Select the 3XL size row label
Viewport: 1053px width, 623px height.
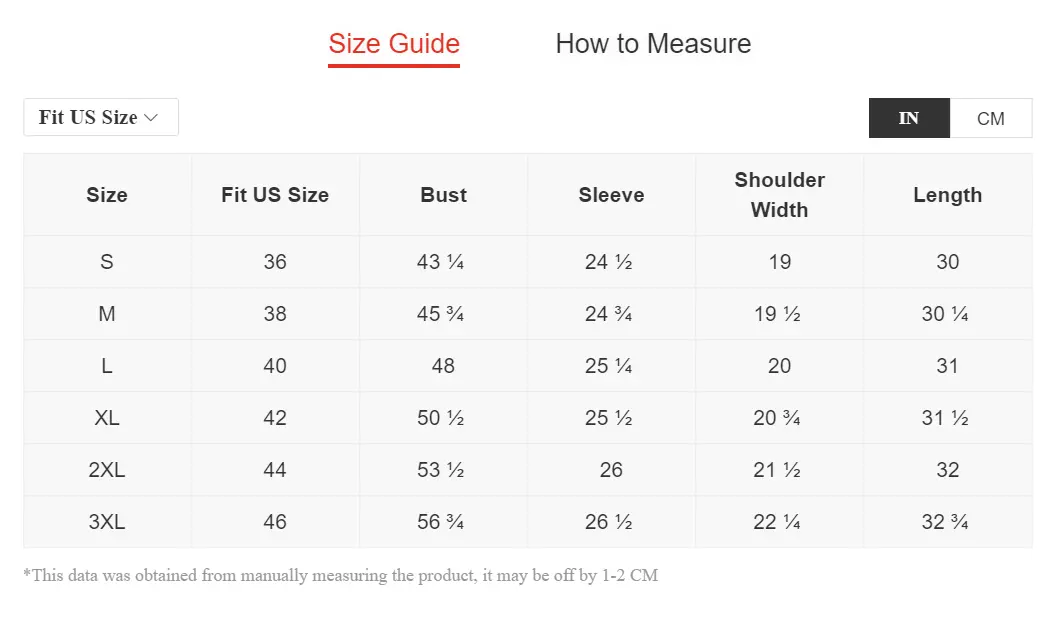(107, 522)
